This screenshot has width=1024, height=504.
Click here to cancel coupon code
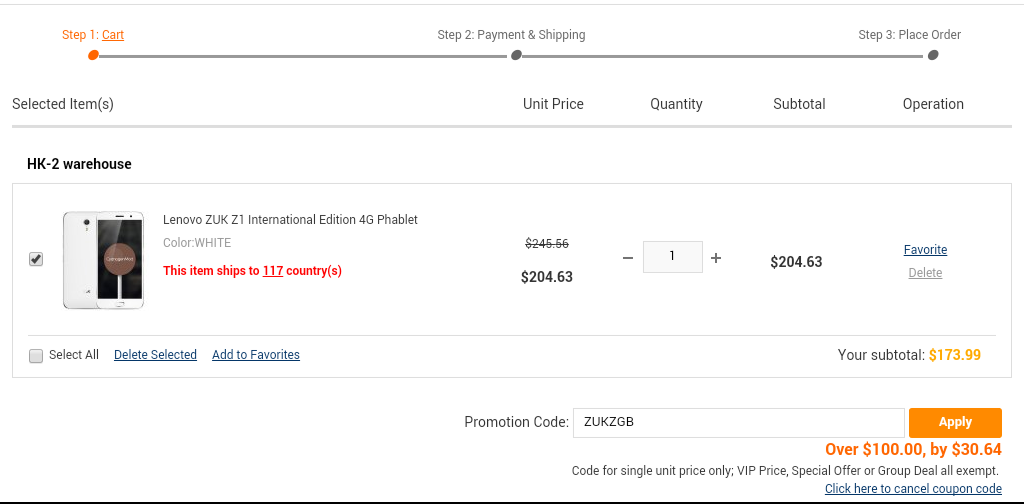(x=913, y=488)
